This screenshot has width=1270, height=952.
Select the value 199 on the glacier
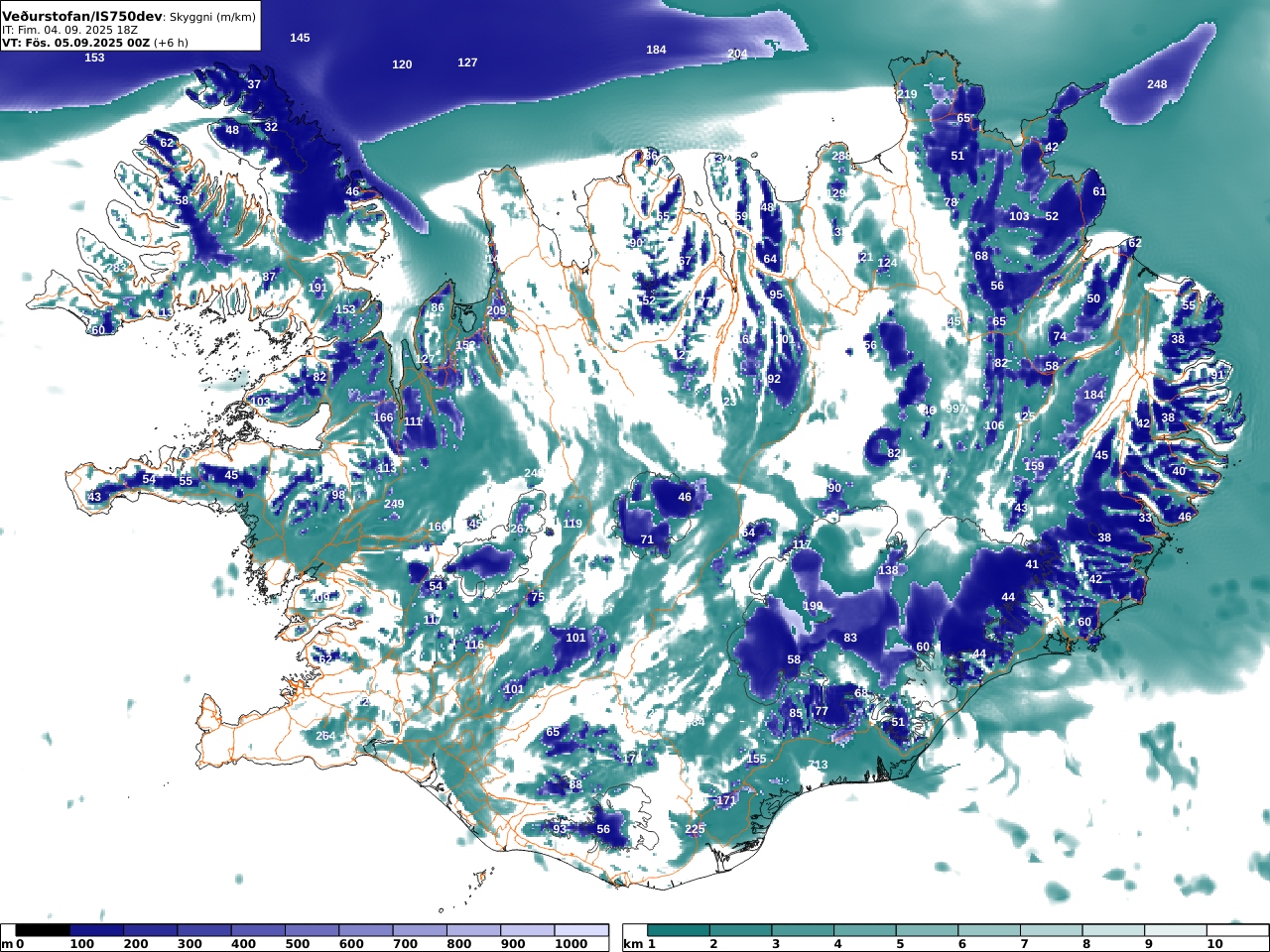click(x=814, y=606)
